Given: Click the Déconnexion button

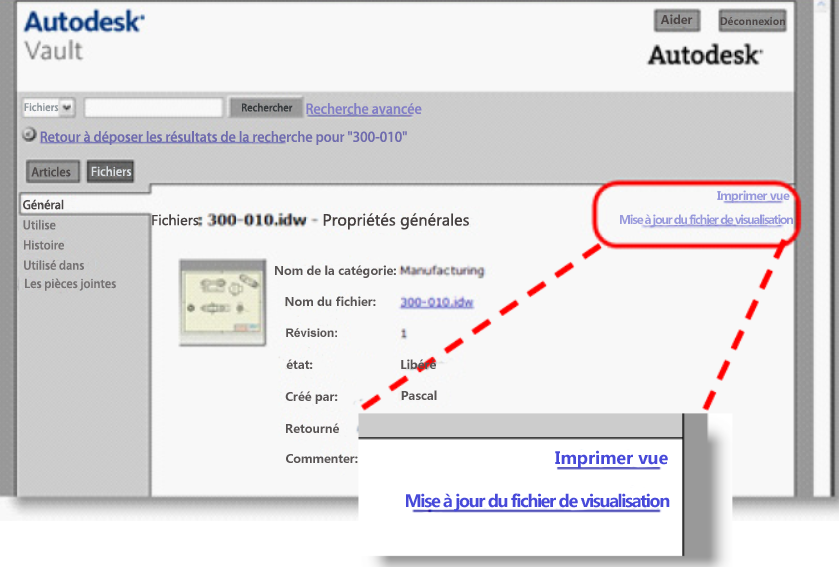Looking at the screenshot, I should coord(752,21).
